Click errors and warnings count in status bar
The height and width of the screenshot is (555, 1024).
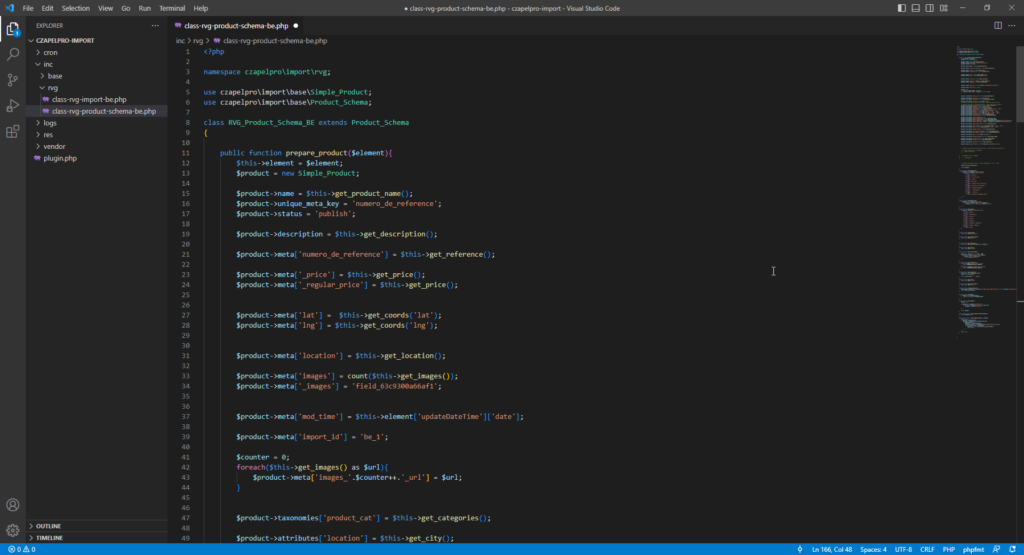pos(22,549)
